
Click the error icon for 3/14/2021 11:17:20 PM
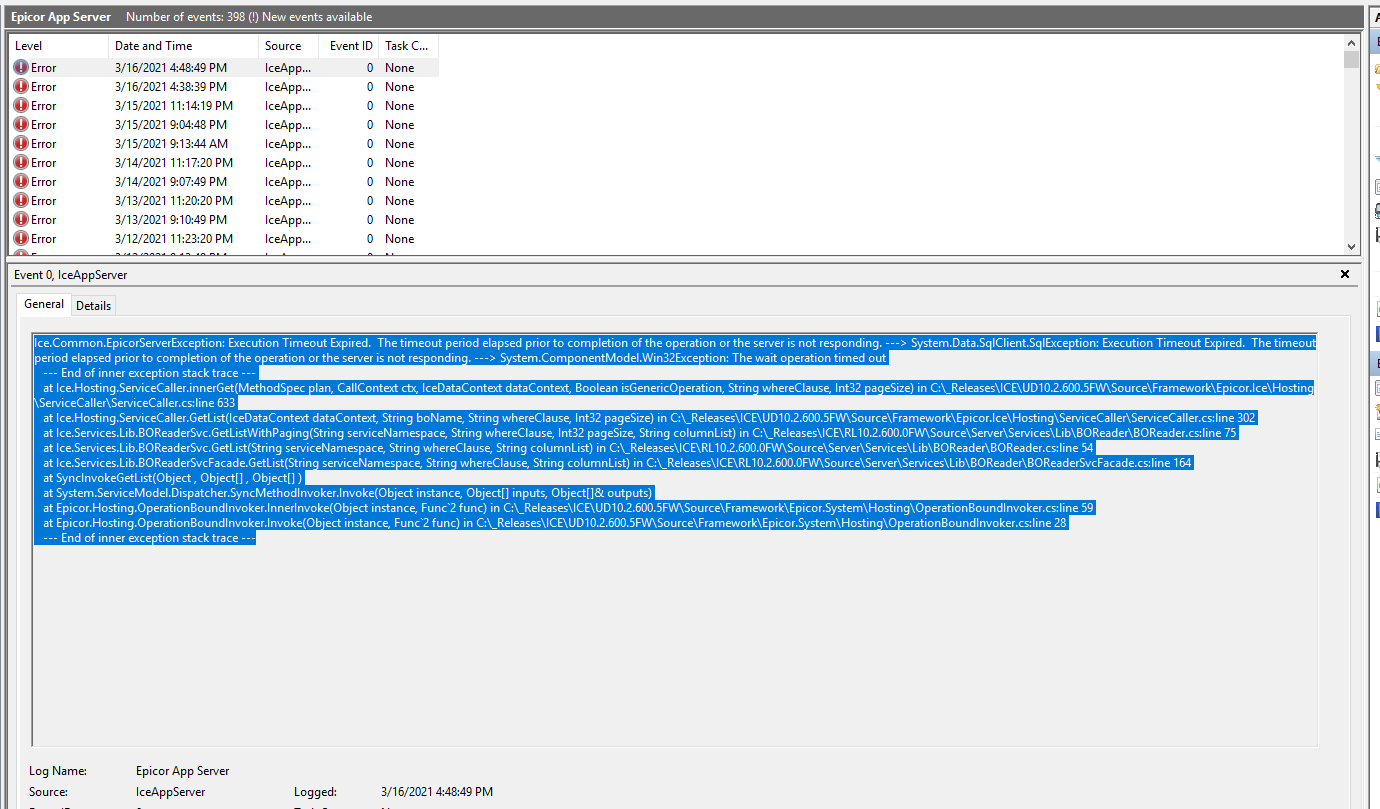click(21, 163)
